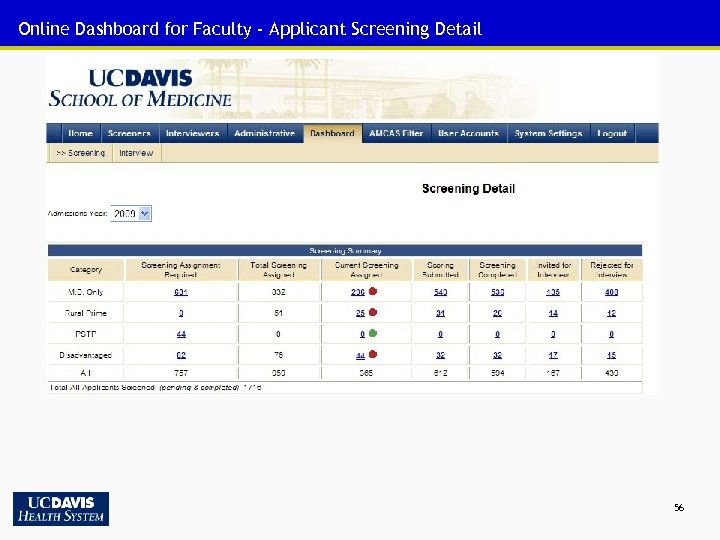Click the UC Davis Health System logo
Viewport: 720px width, 540px height.
point(61,509)
